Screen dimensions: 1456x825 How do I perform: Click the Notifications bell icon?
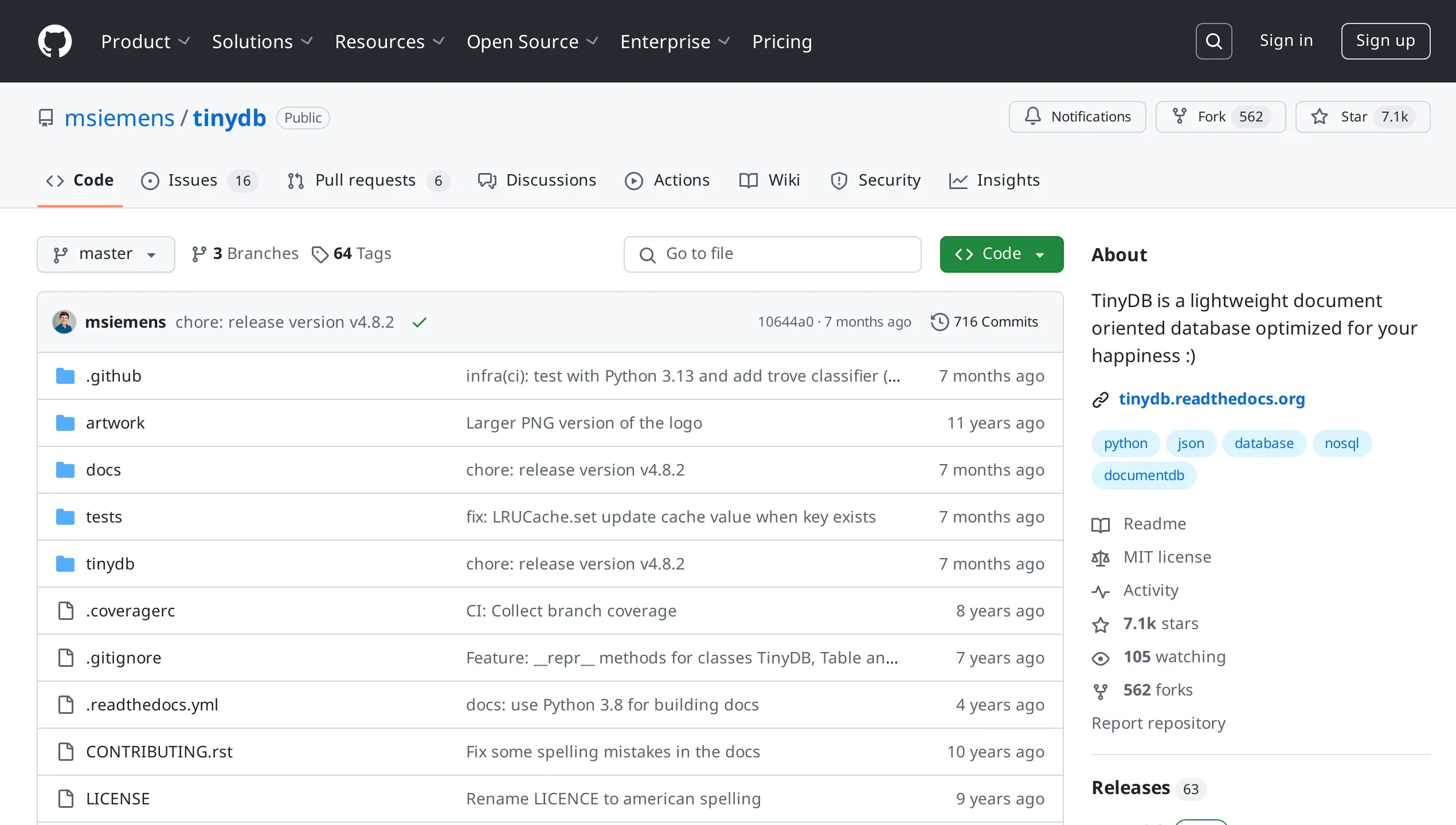tap(1032, 116)
